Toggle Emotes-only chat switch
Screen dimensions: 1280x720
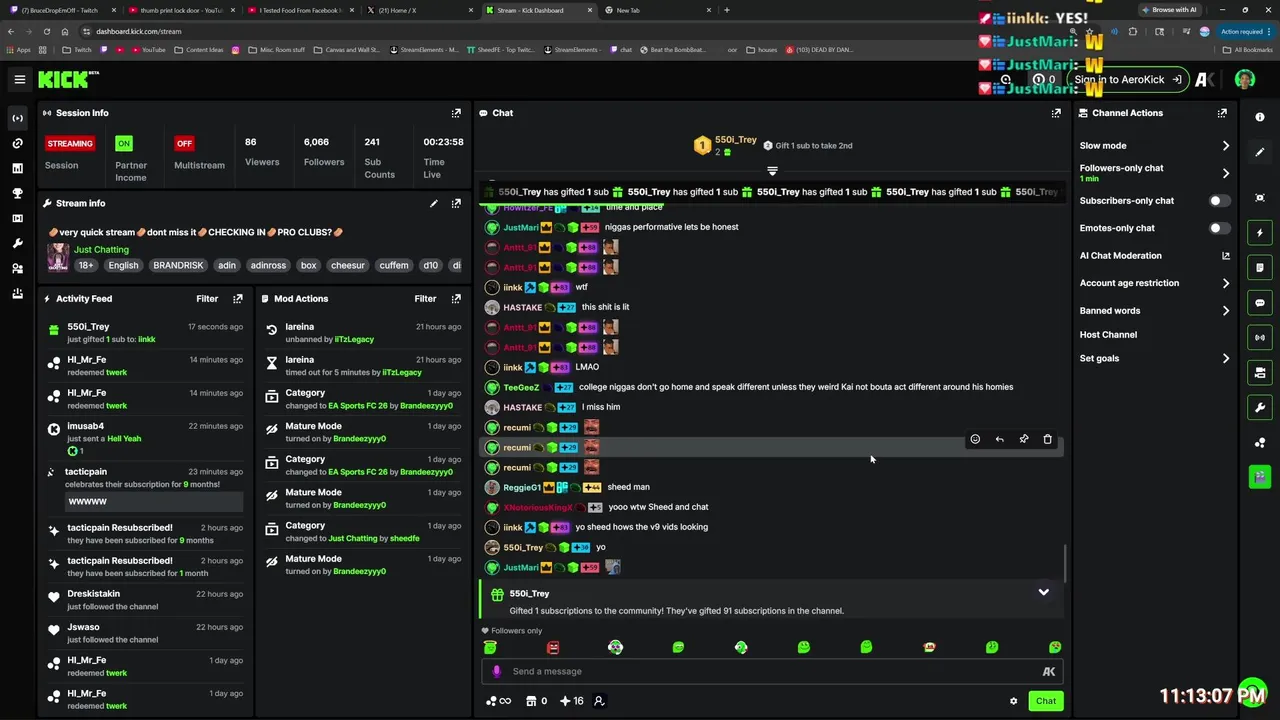click(x=1219, y=228)
